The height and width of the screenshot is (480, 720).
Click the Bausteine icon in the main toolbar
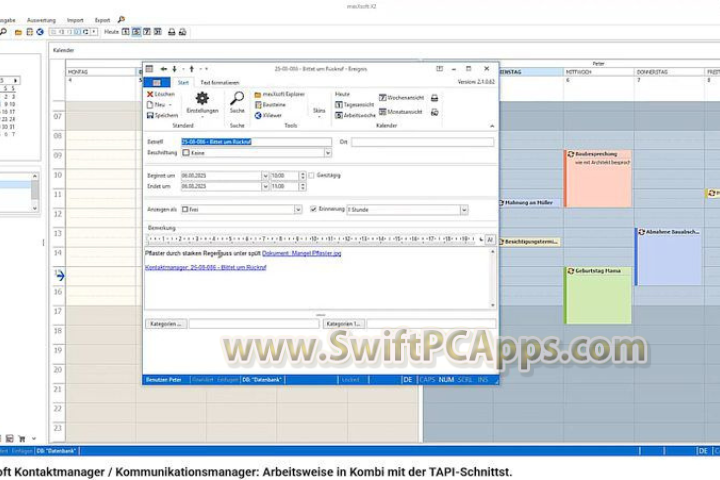coord(29,32)
